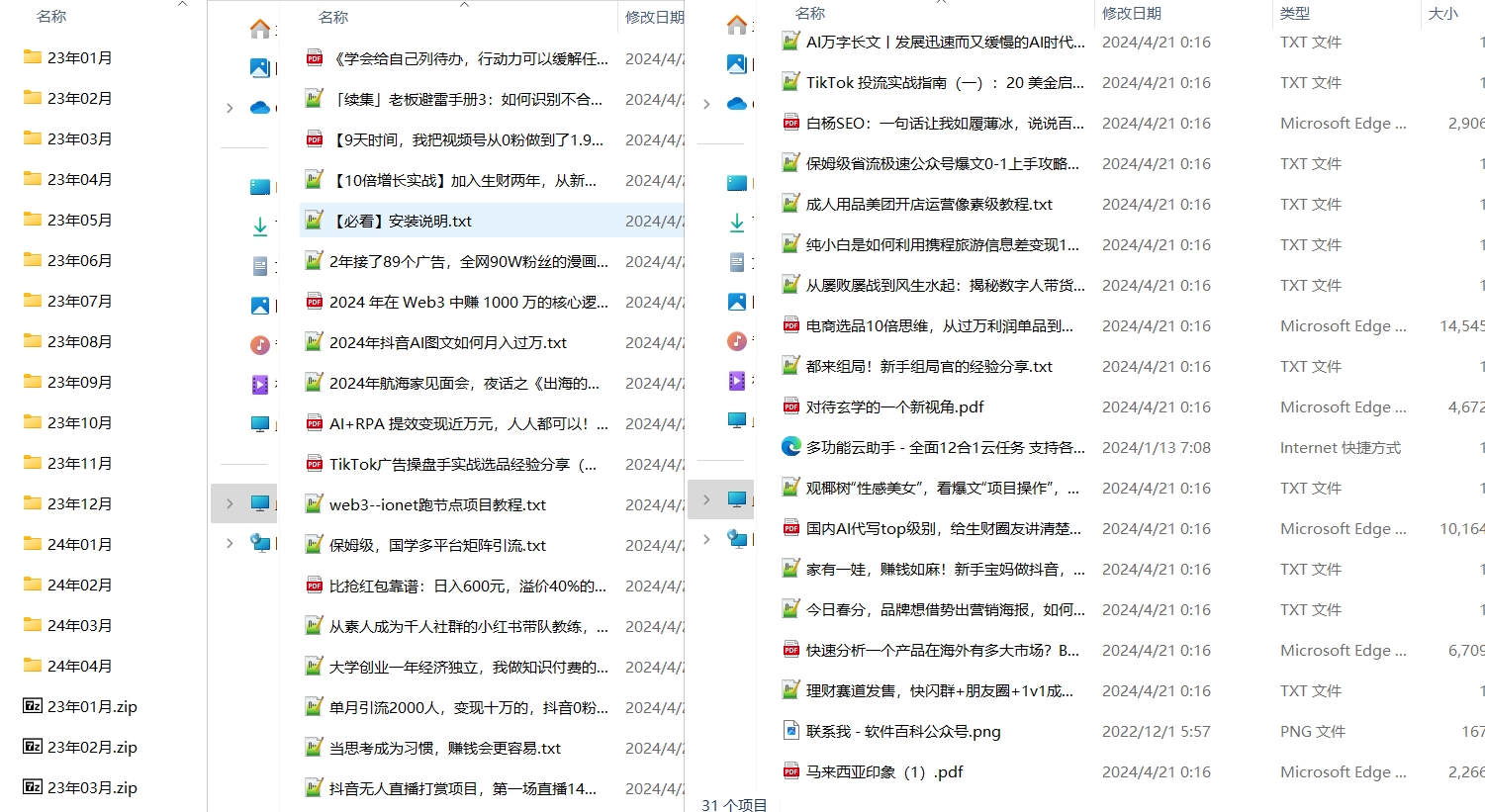This screenshot has width=1485, height=812.
Task: Select the PDF icon for 马来西亚印象 (1) .pdf
Action: tap(790, 771)
